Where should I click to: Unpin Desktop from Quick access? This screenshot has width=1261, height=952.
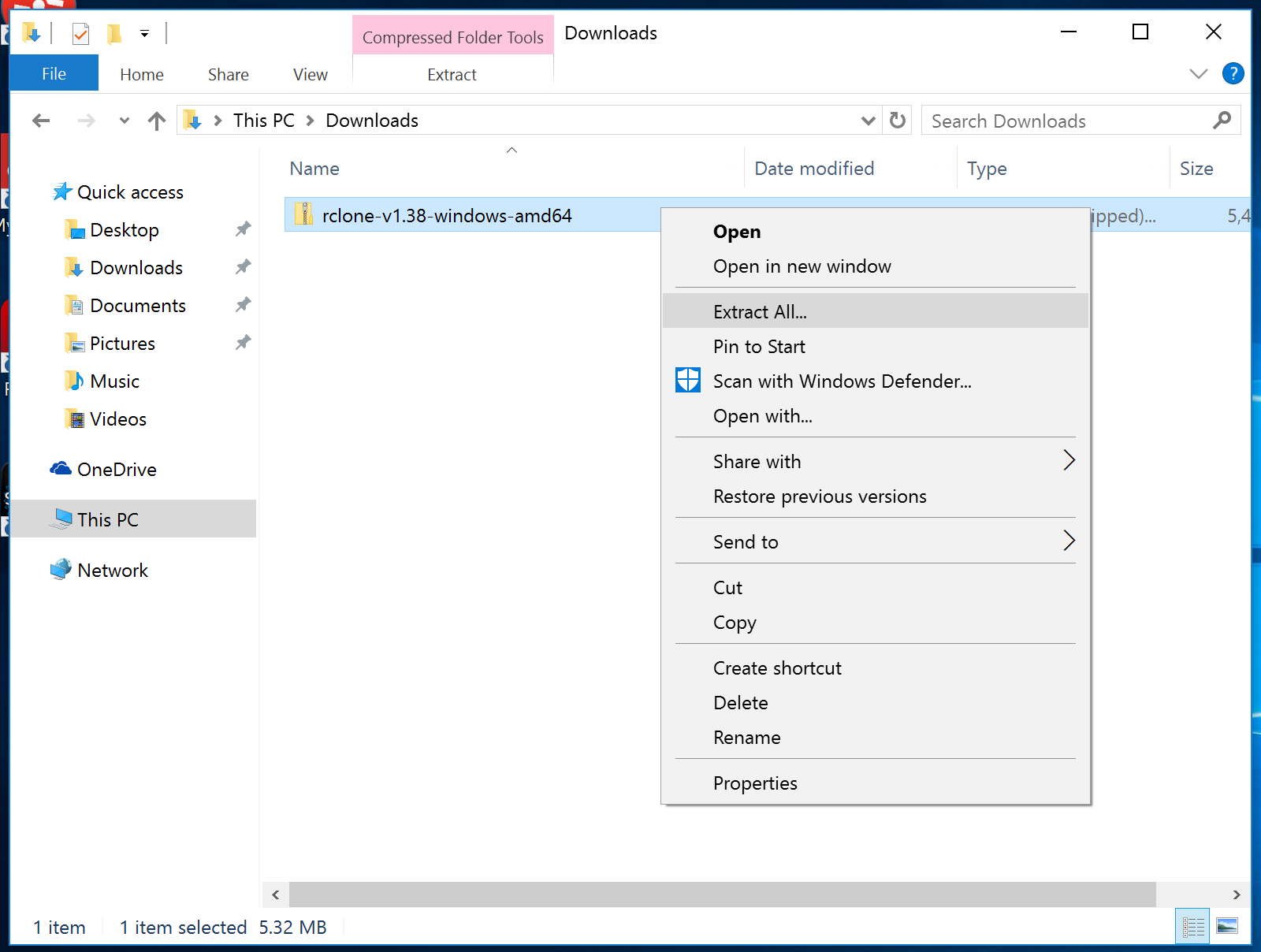point(243,229)
